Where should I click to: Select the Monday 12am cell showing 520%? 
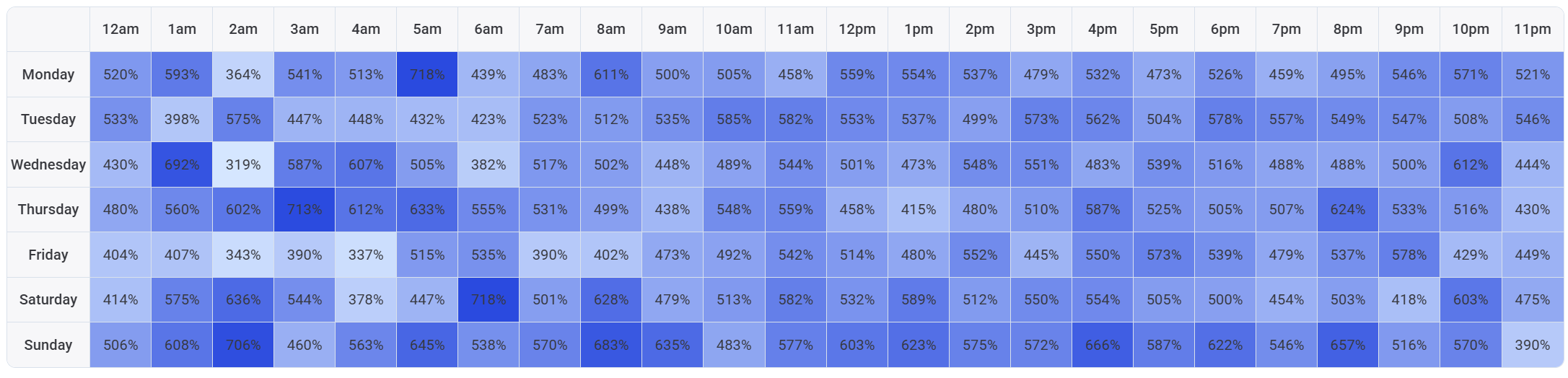click(x=121, y=74)
